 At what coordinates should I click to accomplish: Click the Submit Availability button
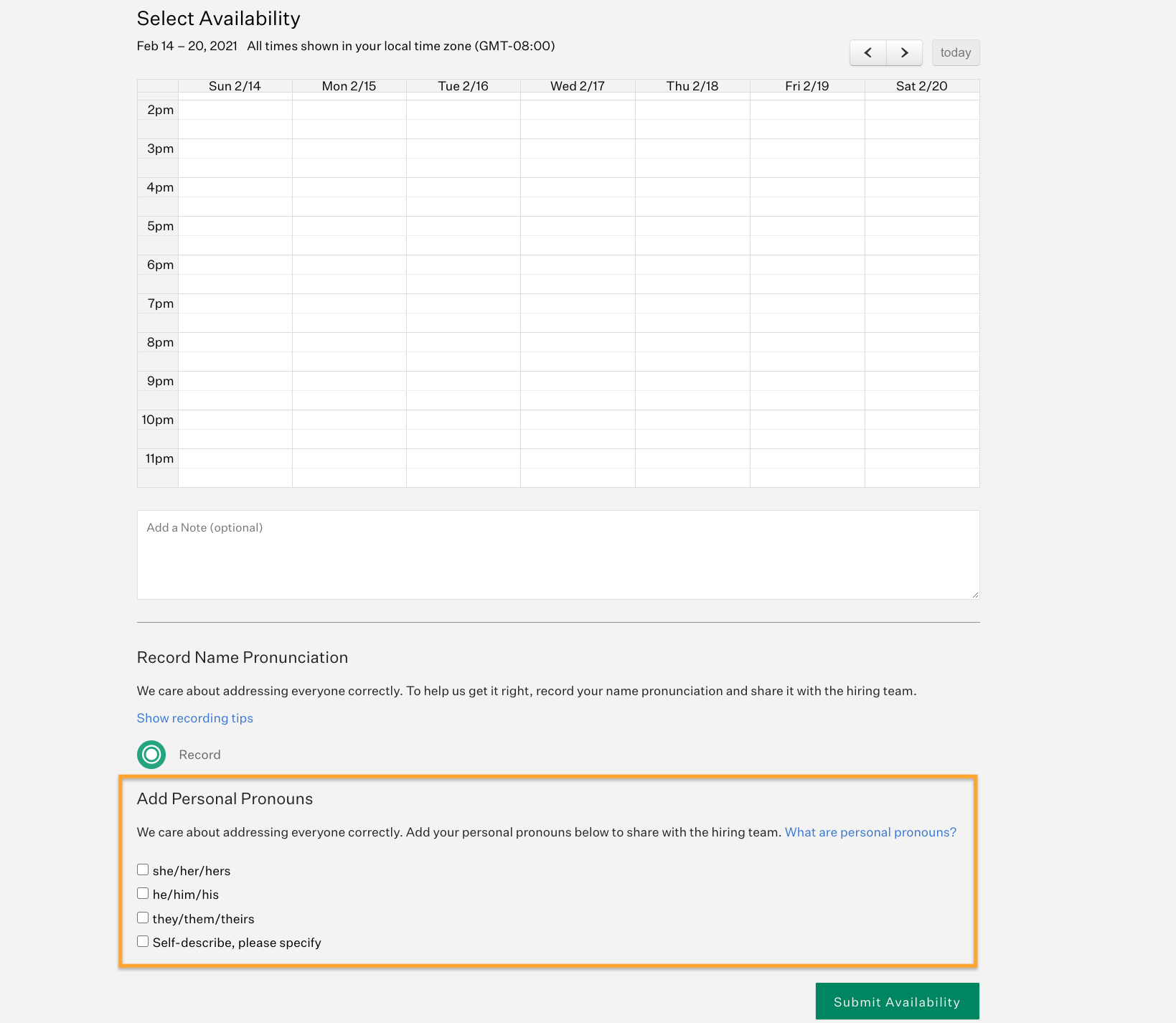[897, 1001]
